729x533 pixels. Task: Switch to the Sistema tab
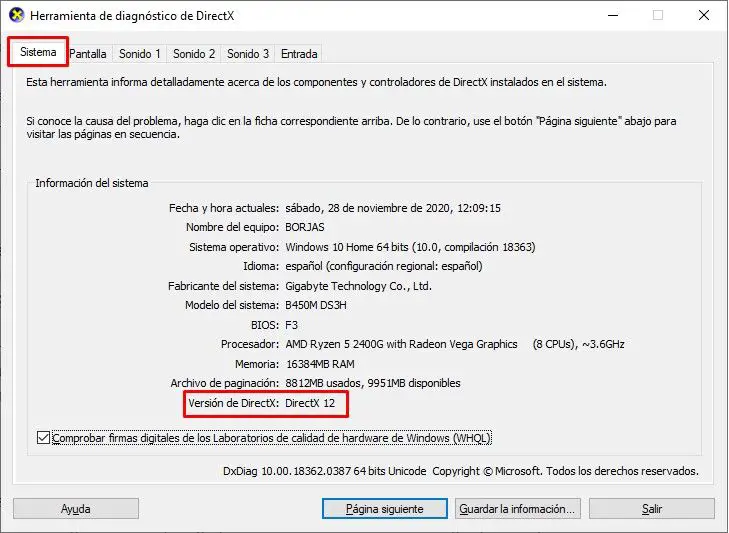tap(38, 52)
